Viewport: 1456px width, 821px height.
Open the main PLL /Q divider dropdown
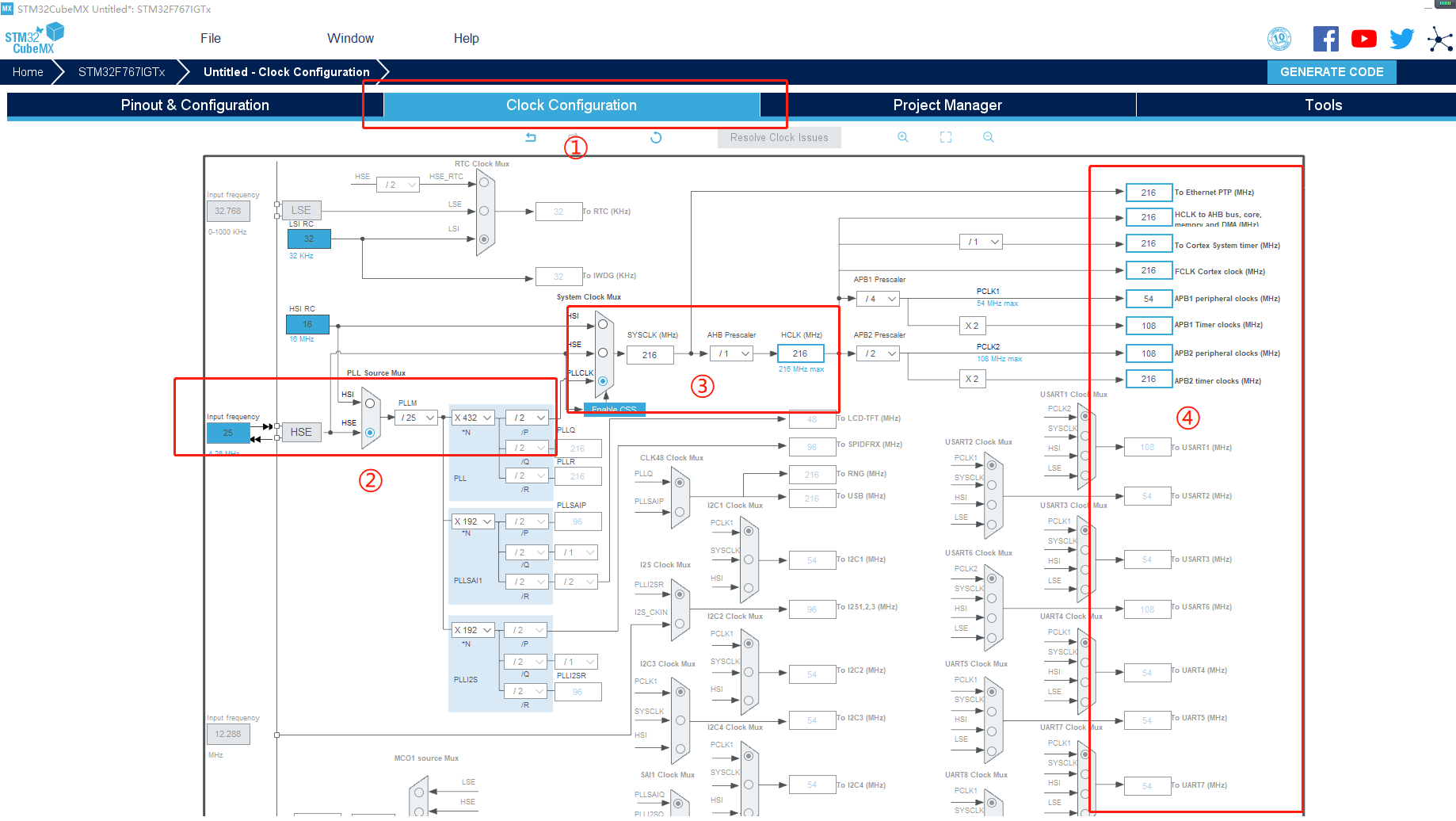click(527, 448)
